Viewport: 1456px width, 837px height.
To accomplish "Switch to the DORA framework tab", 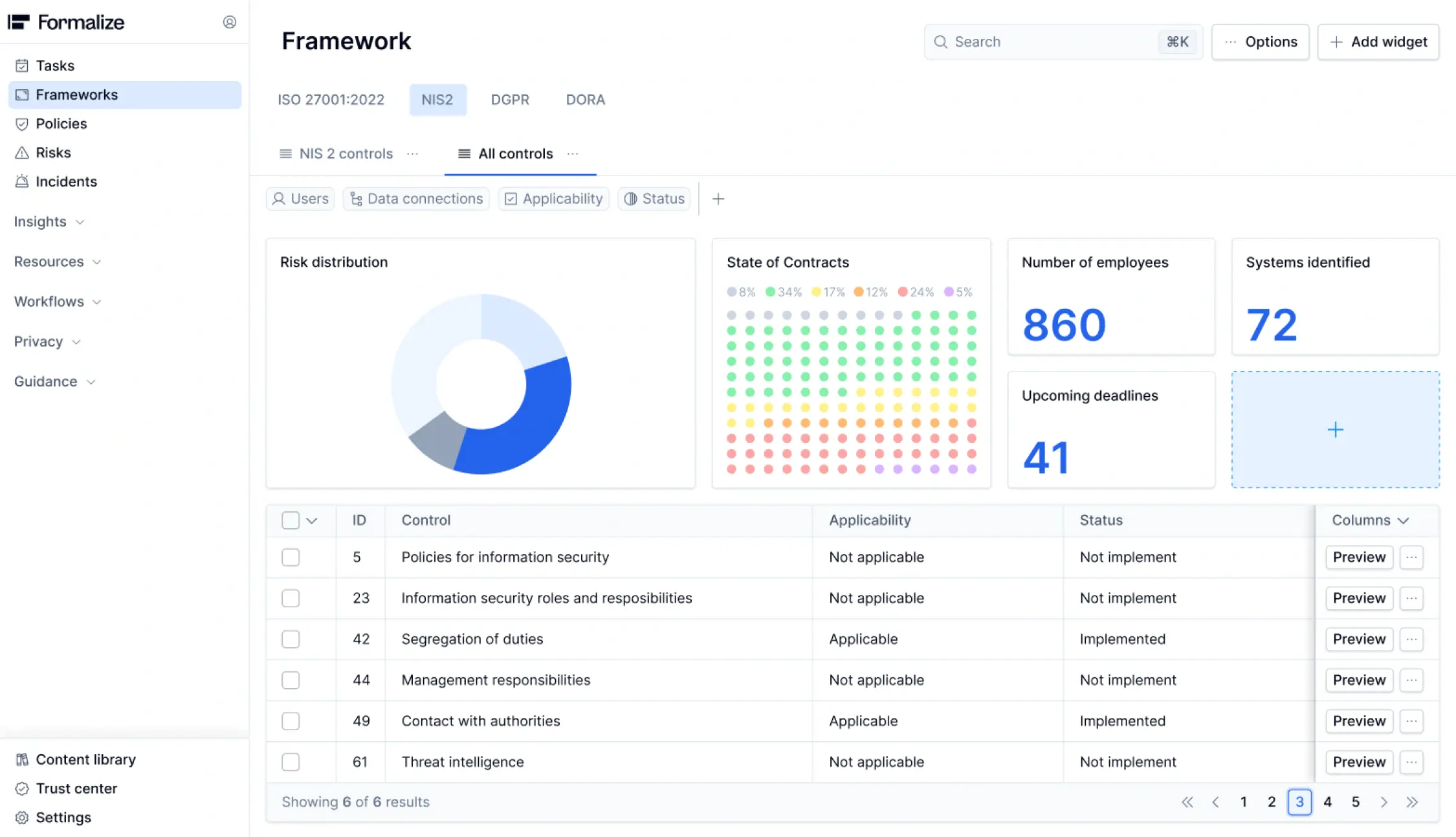I will (586, 100).
